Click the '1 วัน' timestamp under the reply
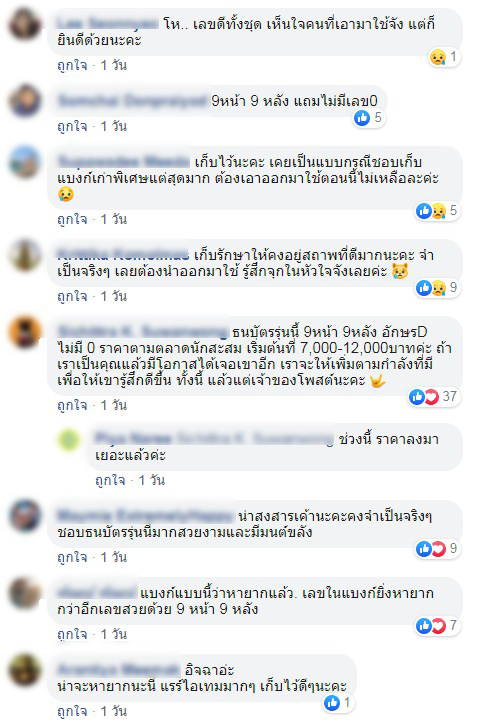This screenshot has height=728, width=494. pyautogui.click(x=152, y=480)
